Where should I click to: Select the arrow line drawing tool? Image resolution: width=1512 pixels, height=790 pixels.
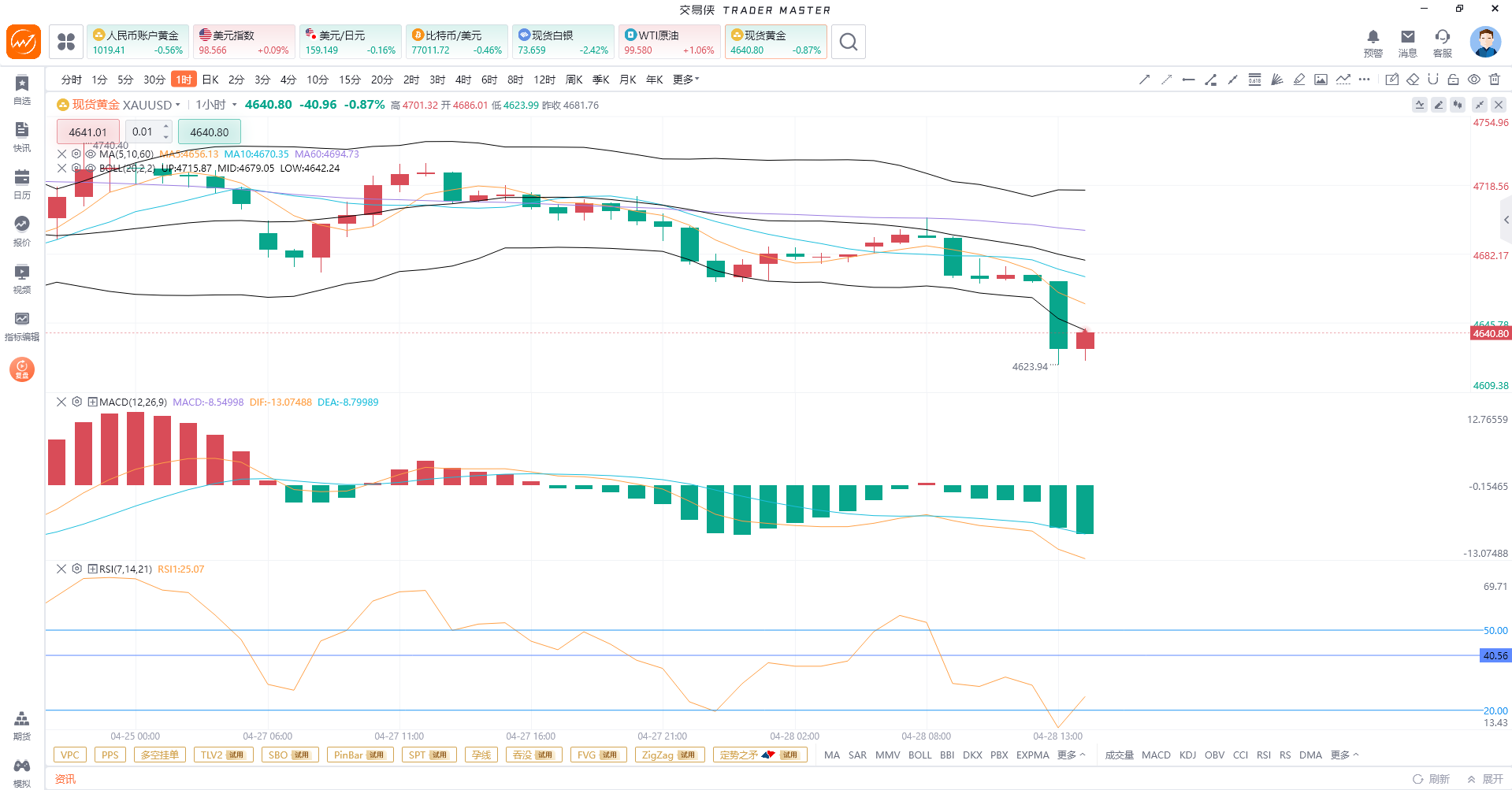(x=1144, y=80)
